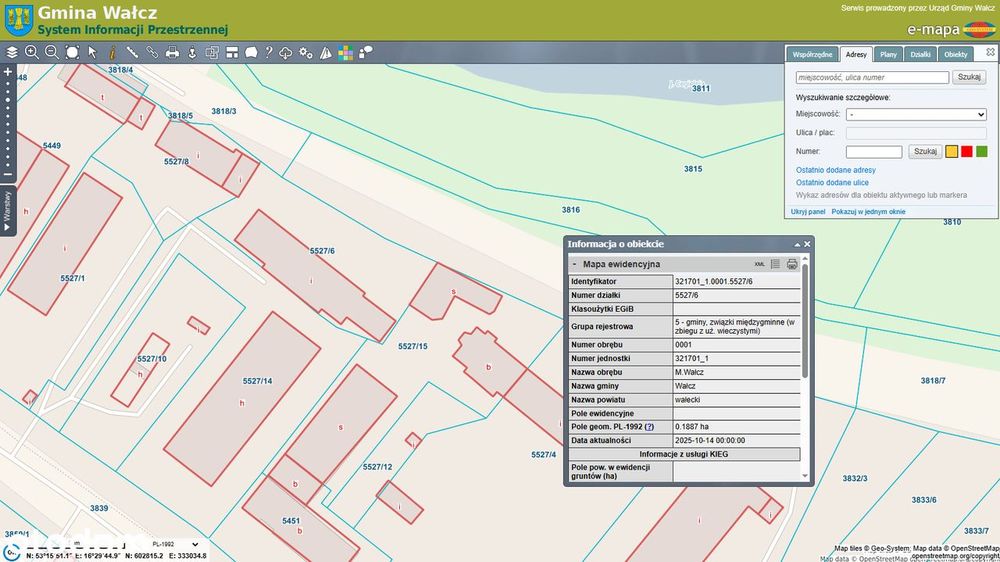Viewport: 1000px width, 562px height.
Task: Click the printer icon in the main toolbar
Action: click(x=172, y=52)
